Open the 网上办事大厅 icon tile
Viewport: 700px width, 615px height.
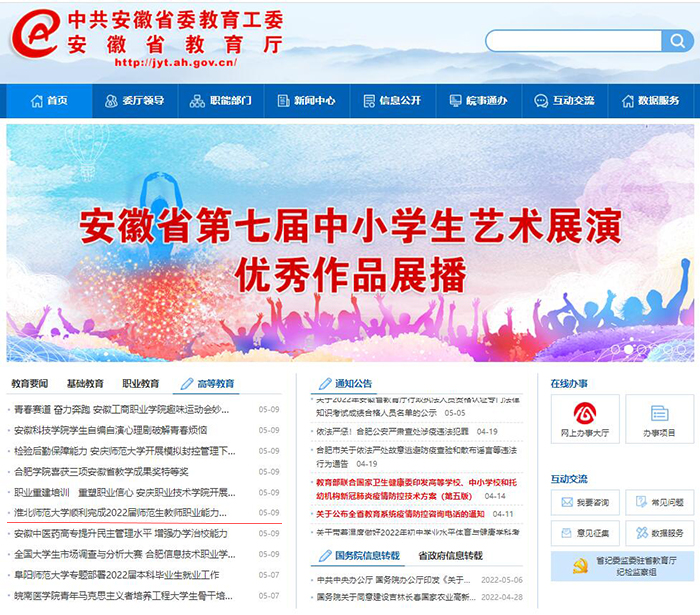(x=585, y=419)
